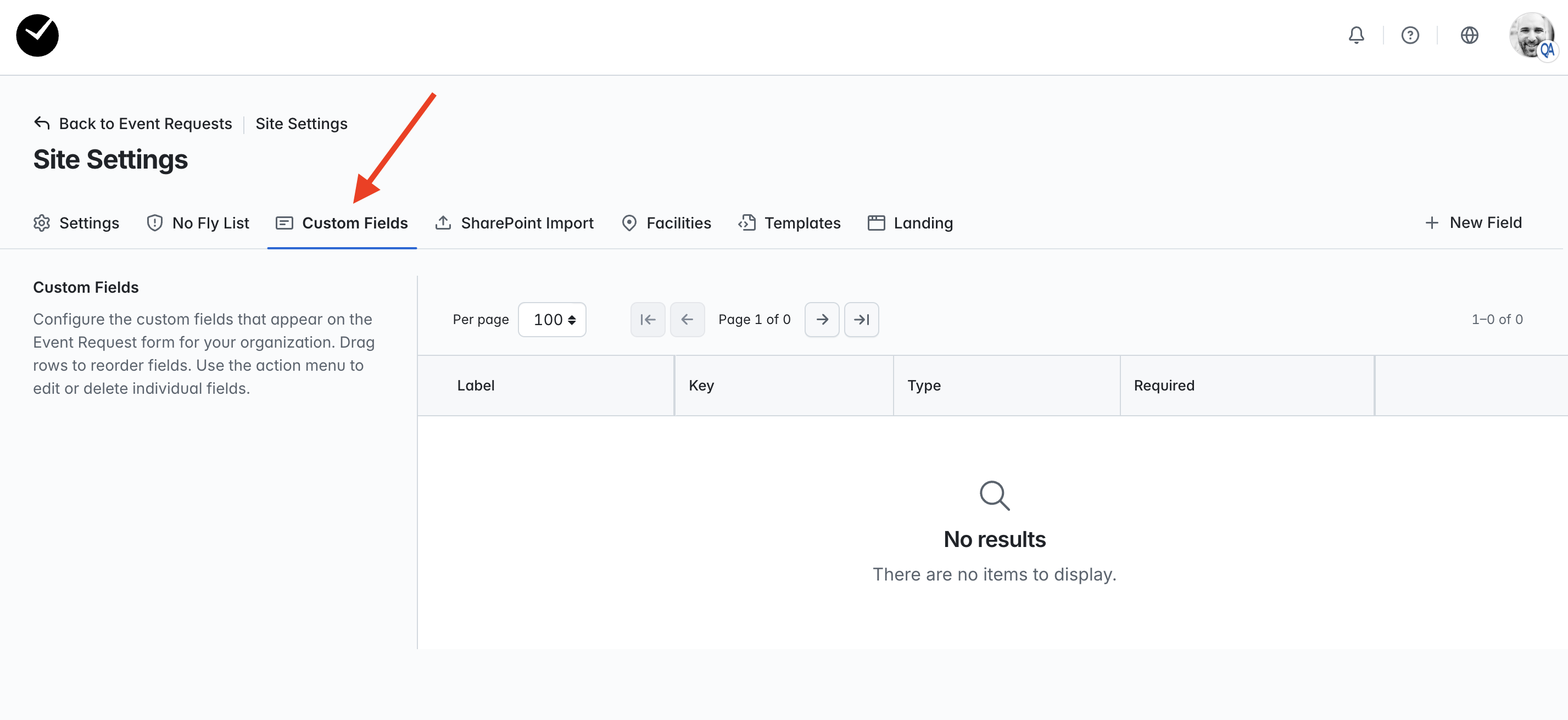Click the black checkmark app logo

pyautogui.click(x=37, y=35)
